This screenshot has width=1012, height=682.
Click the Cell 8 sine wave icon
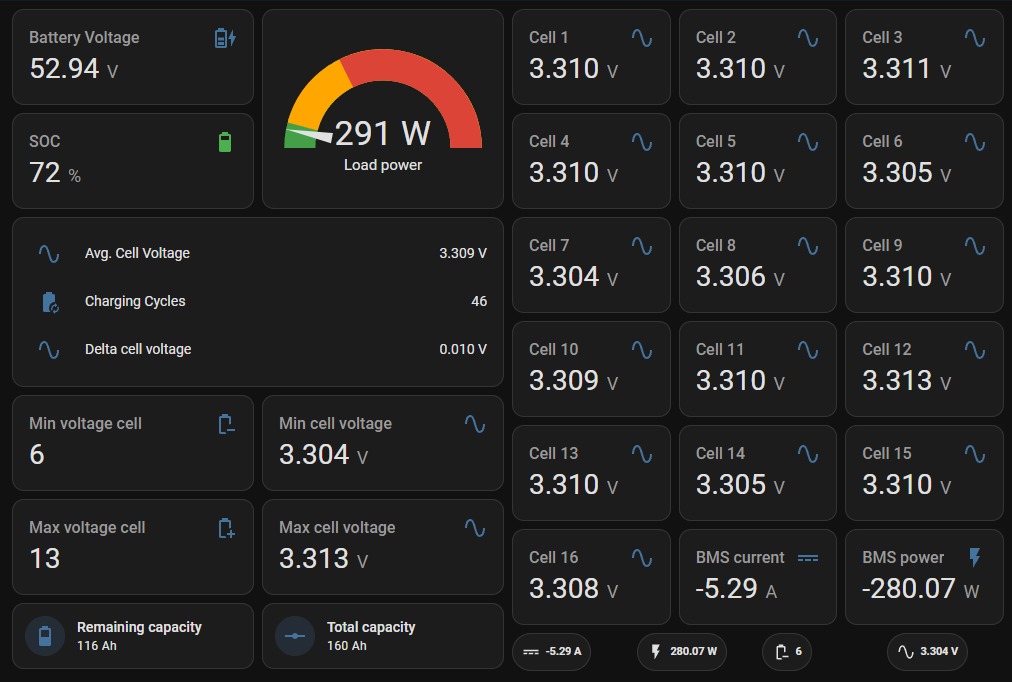click(807, 246)
